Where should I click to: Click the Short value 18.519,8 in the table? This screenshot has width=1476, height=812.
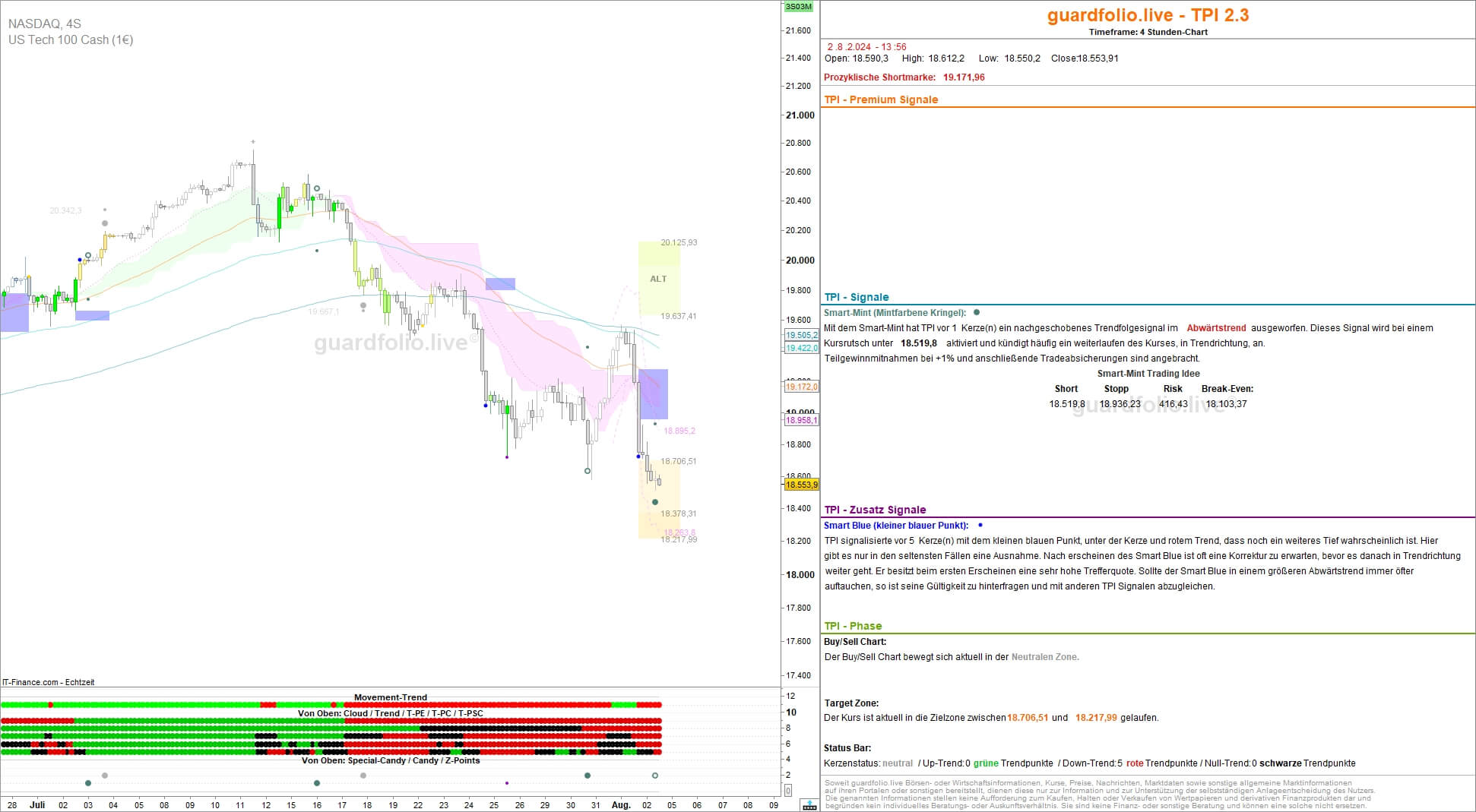coord(1067,404)
